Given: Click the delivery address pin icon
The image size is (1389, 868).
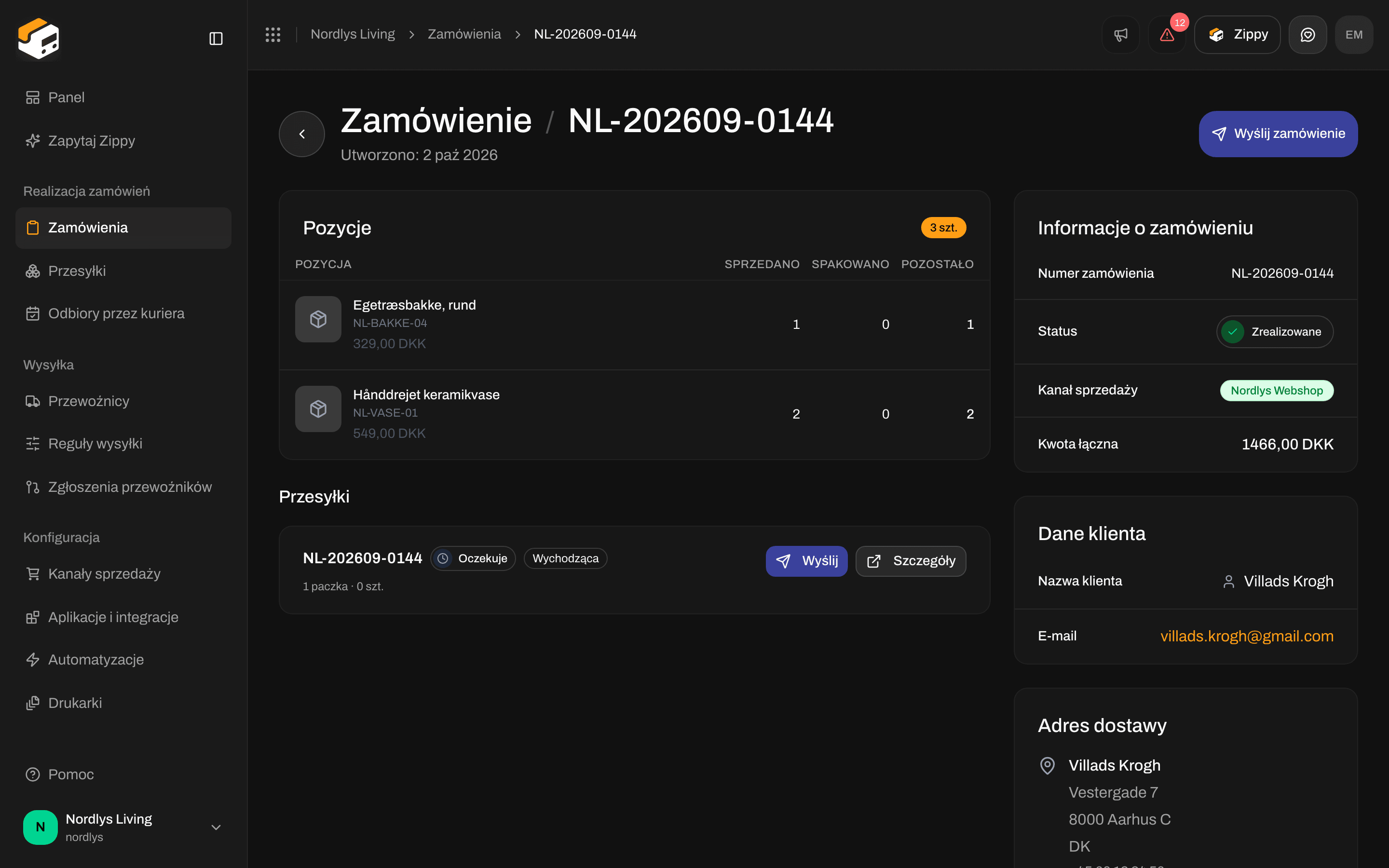Looking at the screenshot, I should point(1048,766).
